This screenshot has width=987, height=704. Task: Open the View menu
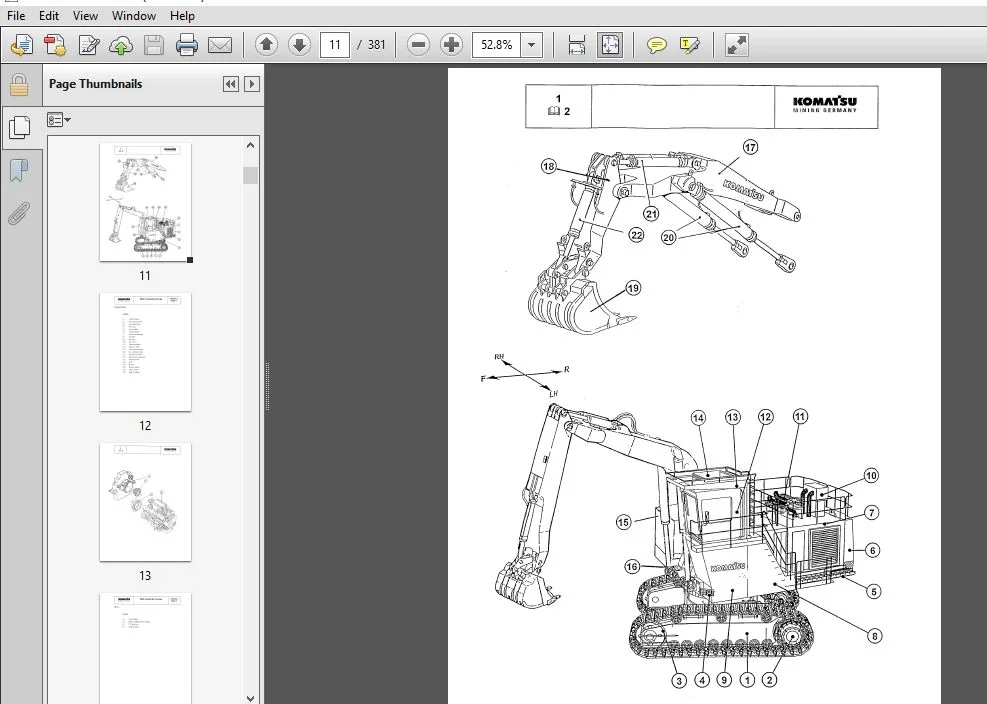pyautogui.click(x=85, y=16)
